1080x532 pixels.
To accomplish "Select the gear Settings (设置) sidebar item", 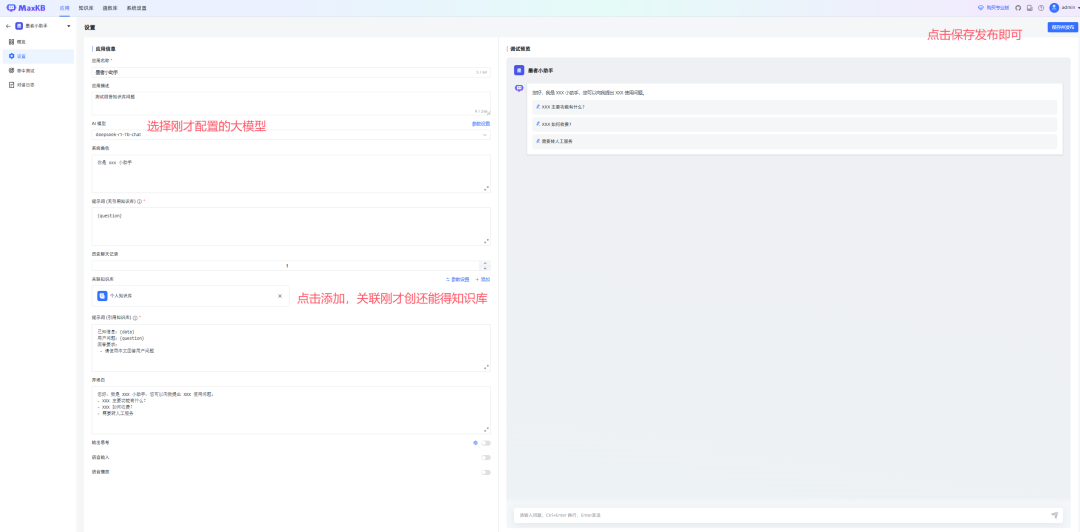I will coord(38,57).
